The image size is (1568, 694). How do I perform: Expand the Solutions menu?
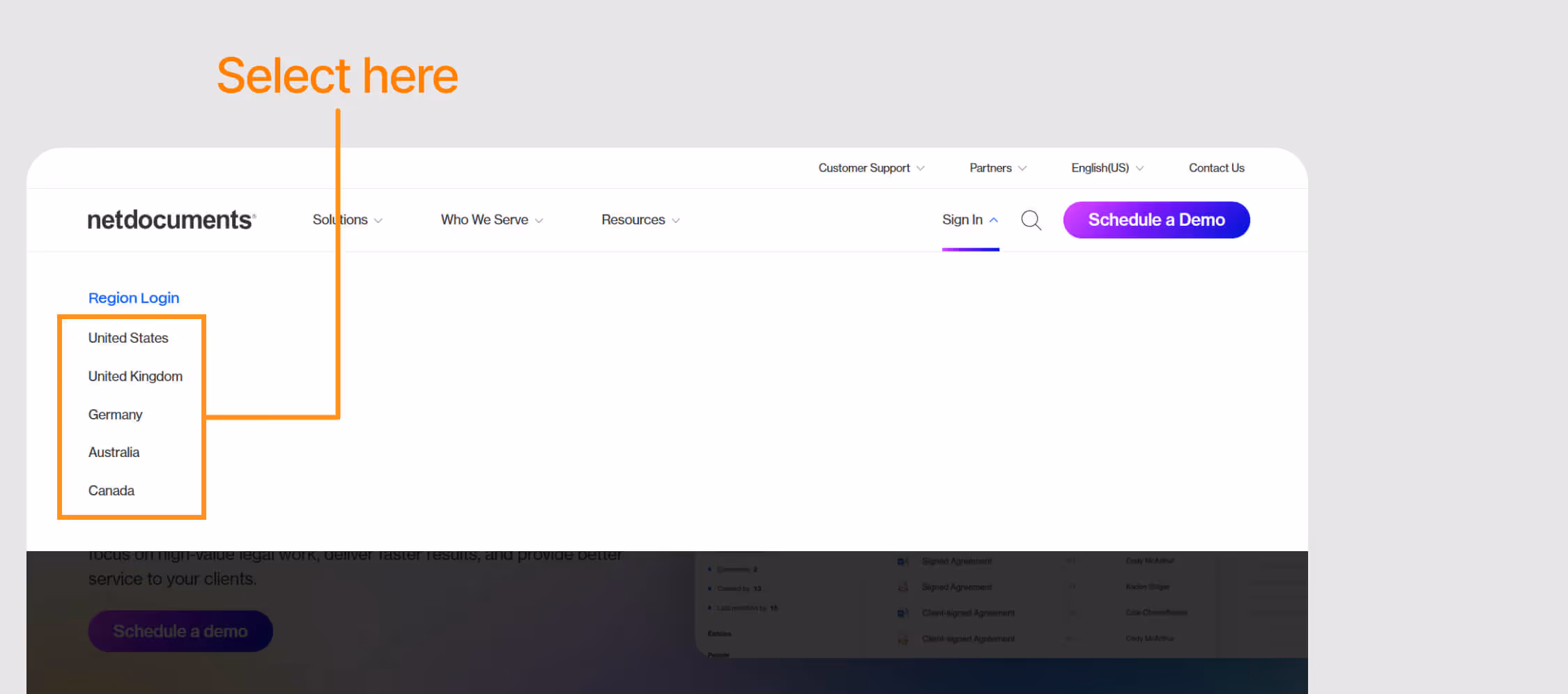(x=347, y=219)
